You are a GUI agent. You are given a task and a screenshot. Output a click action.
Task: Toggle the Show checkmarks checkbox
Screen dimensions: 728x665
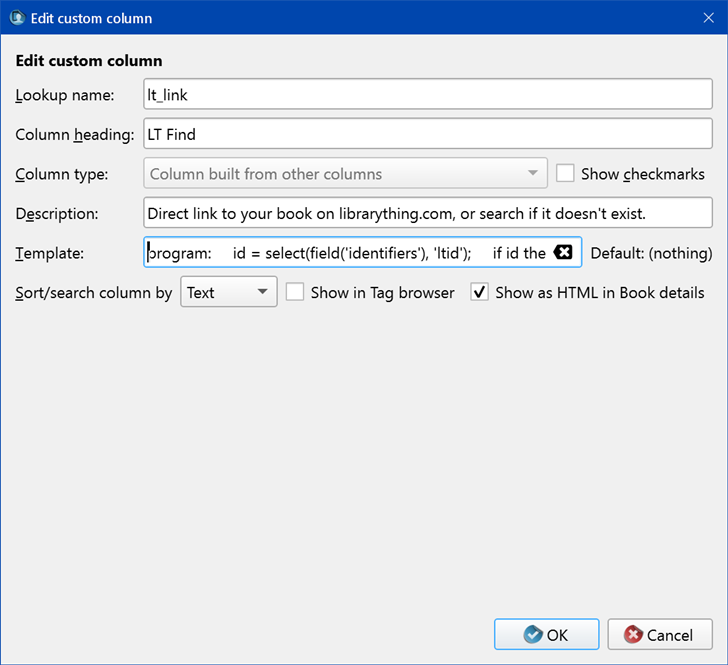[x=565, y=174]
